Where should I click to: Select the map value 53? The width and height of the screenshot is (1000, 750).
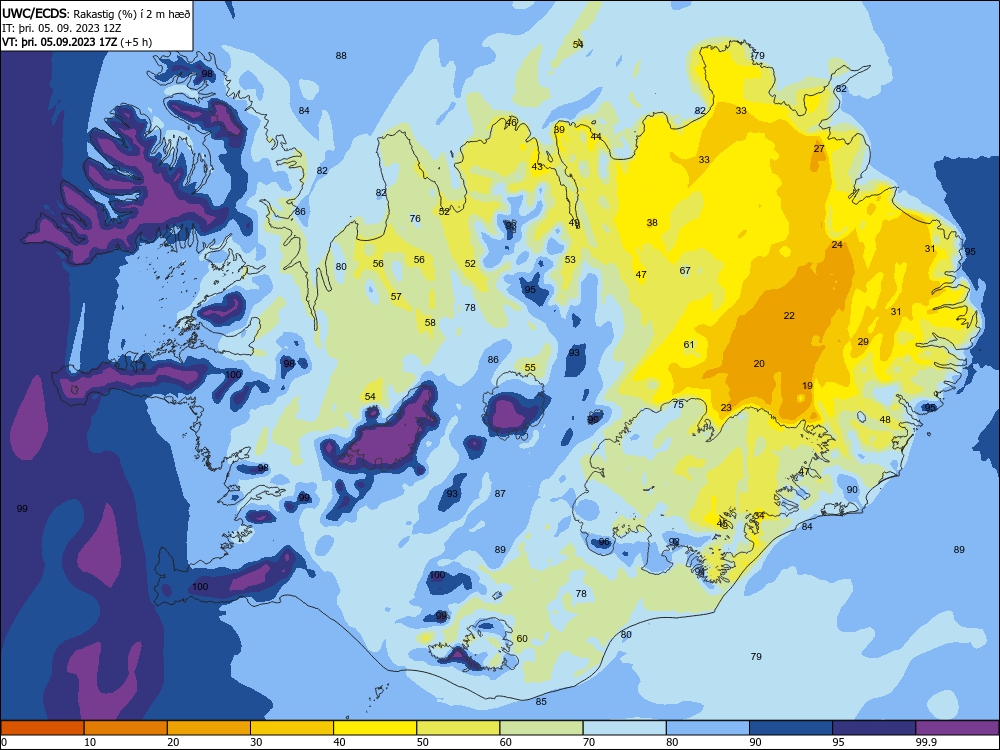click(x=570, y=260)
